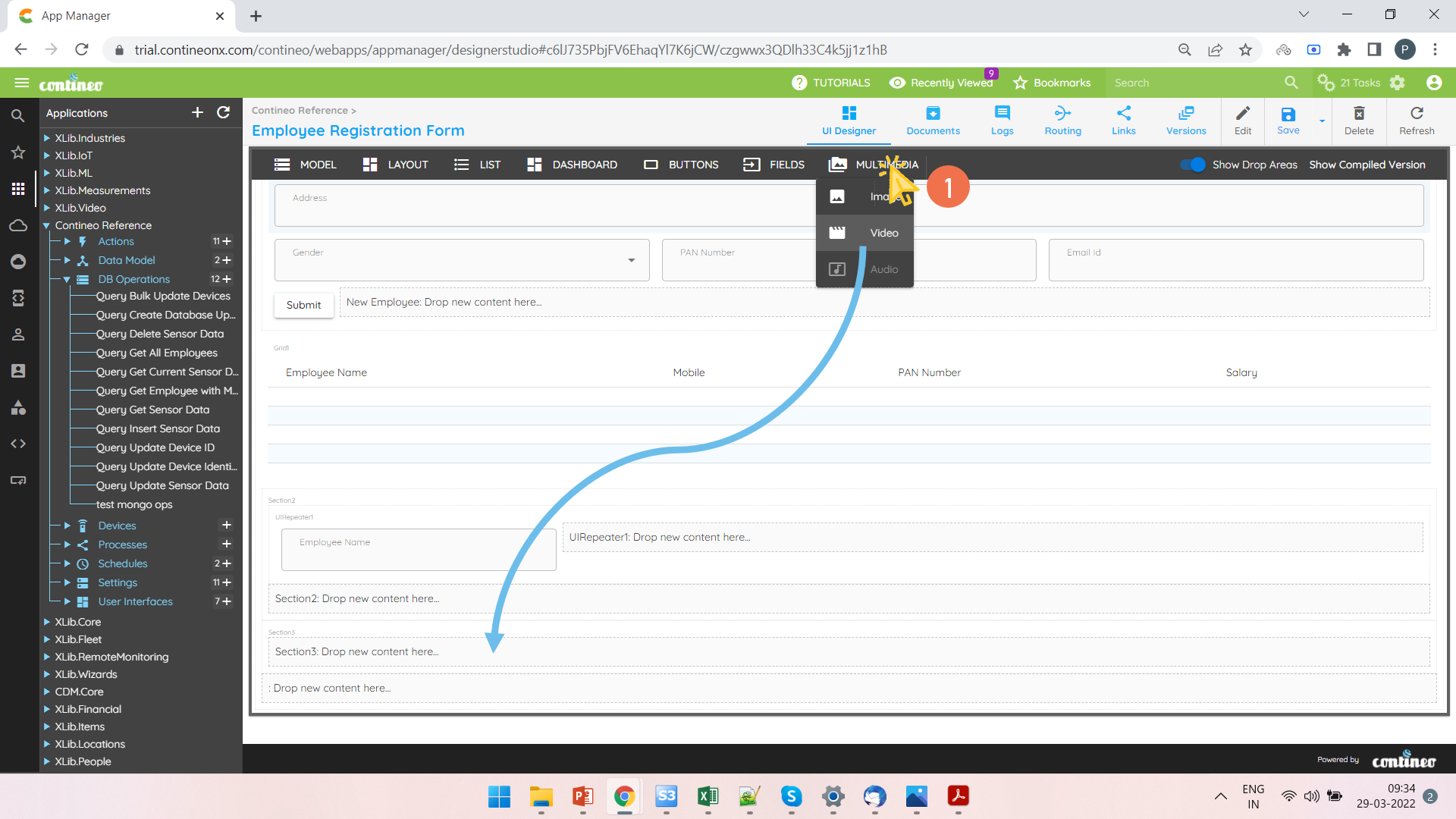Click the Versions icon
The image size is (1456, 819).
(x=1185, y=114)
